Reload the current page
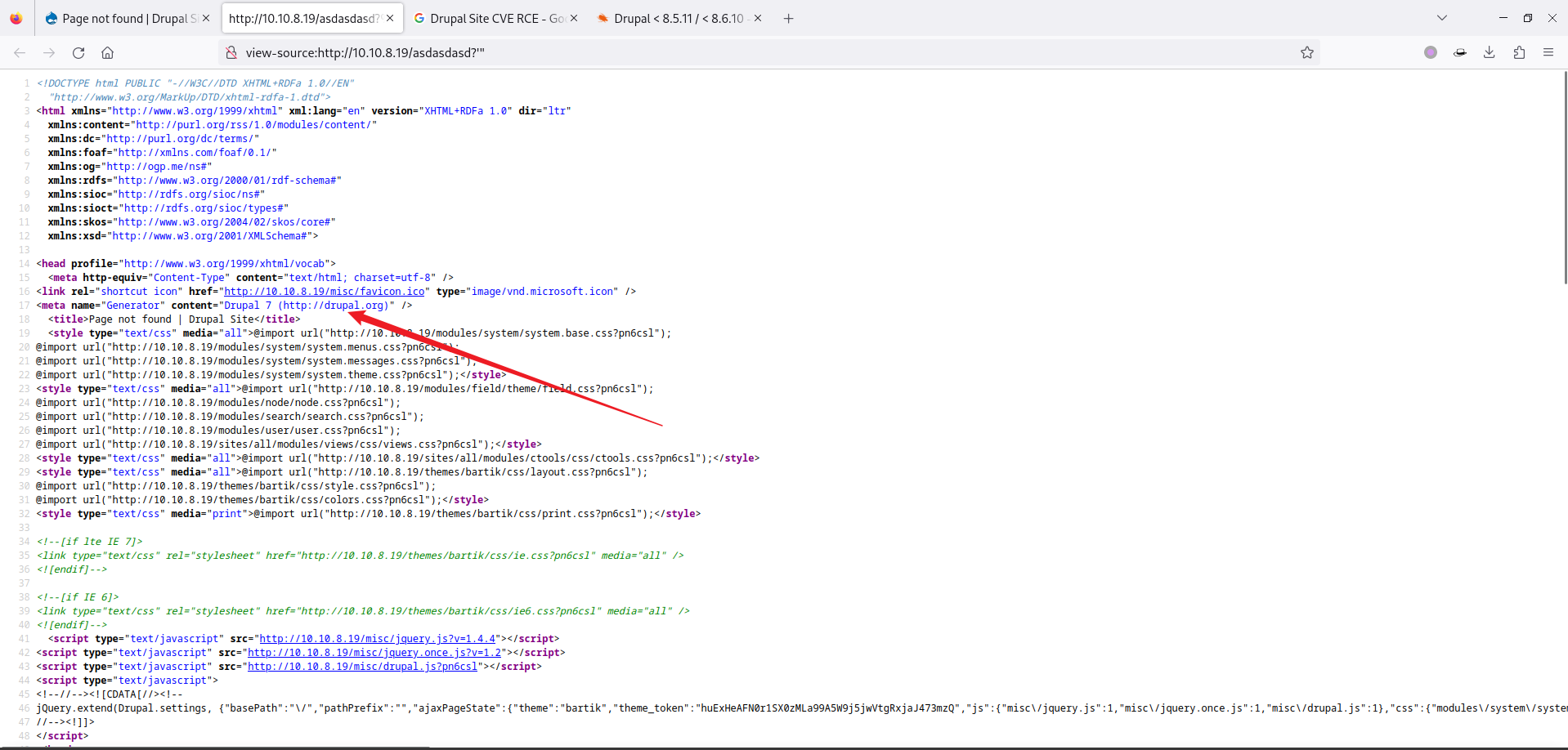This screenshot has height=750, width=1568. coord(78,52)
